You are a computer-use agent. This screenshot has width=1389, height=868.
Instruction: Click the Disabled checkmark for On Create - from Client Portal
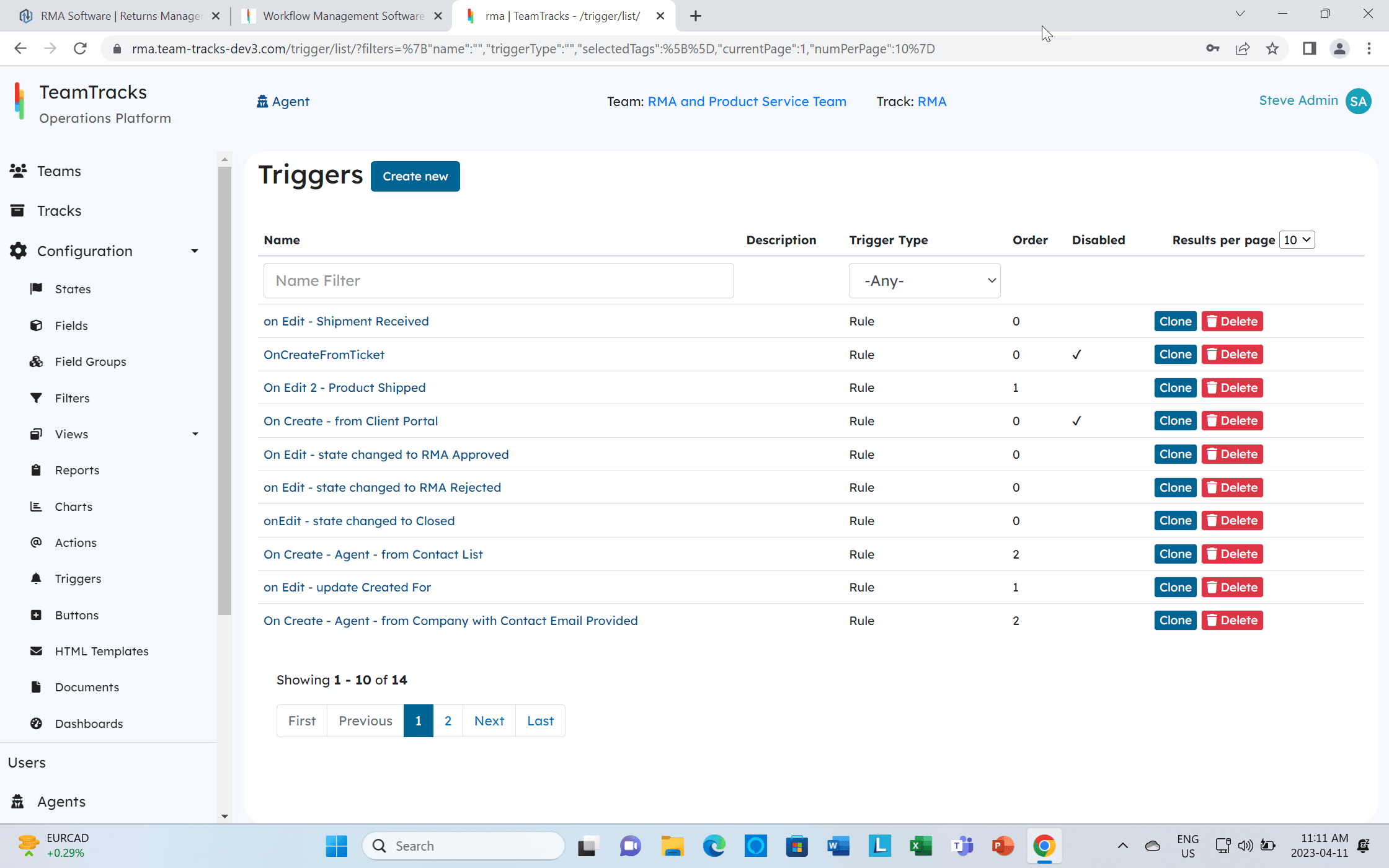pyautogui.click(x=1076, y=421)
